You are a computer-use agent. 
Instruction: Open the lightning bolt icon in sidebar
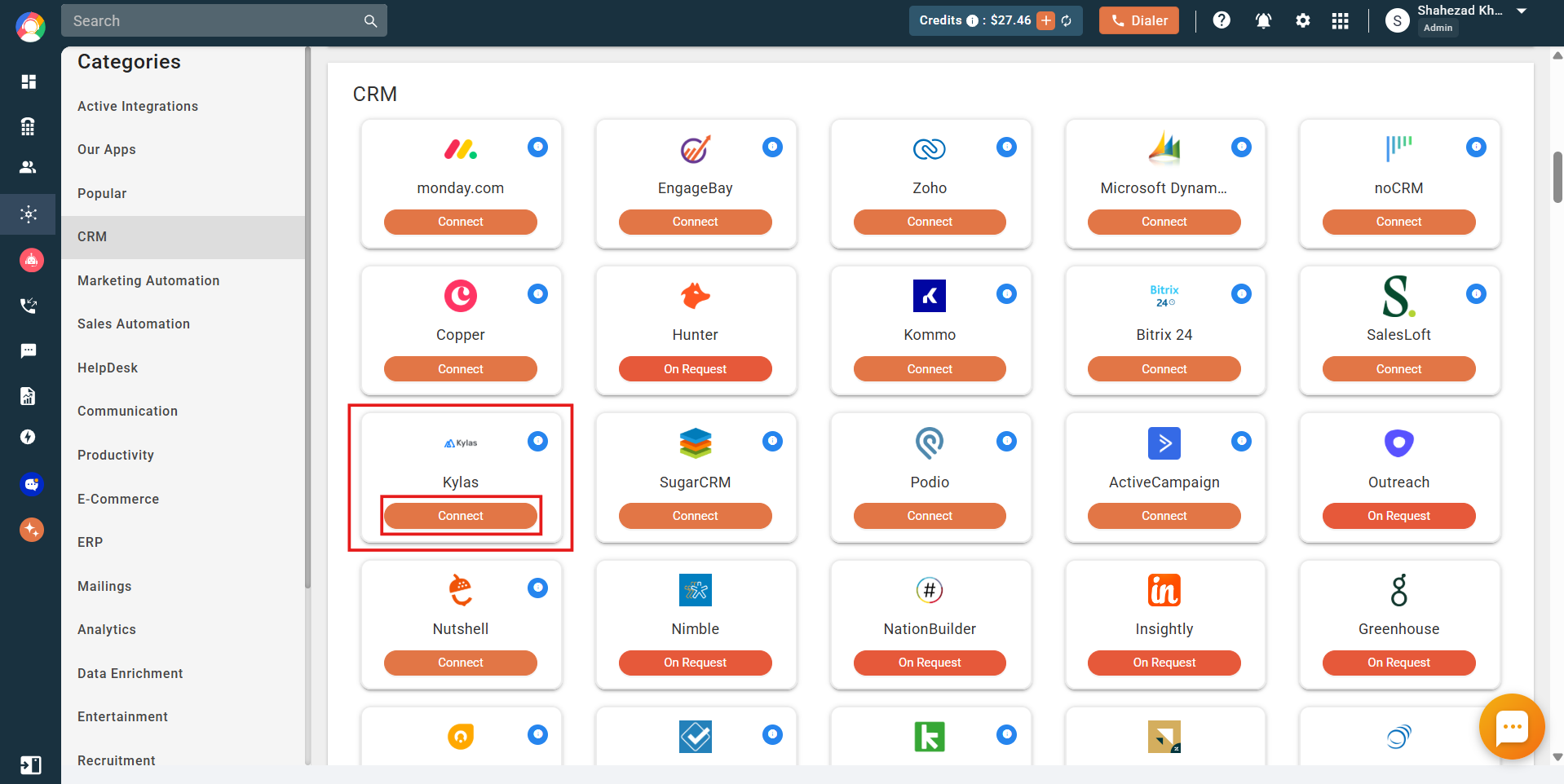[x=29, y=437]
